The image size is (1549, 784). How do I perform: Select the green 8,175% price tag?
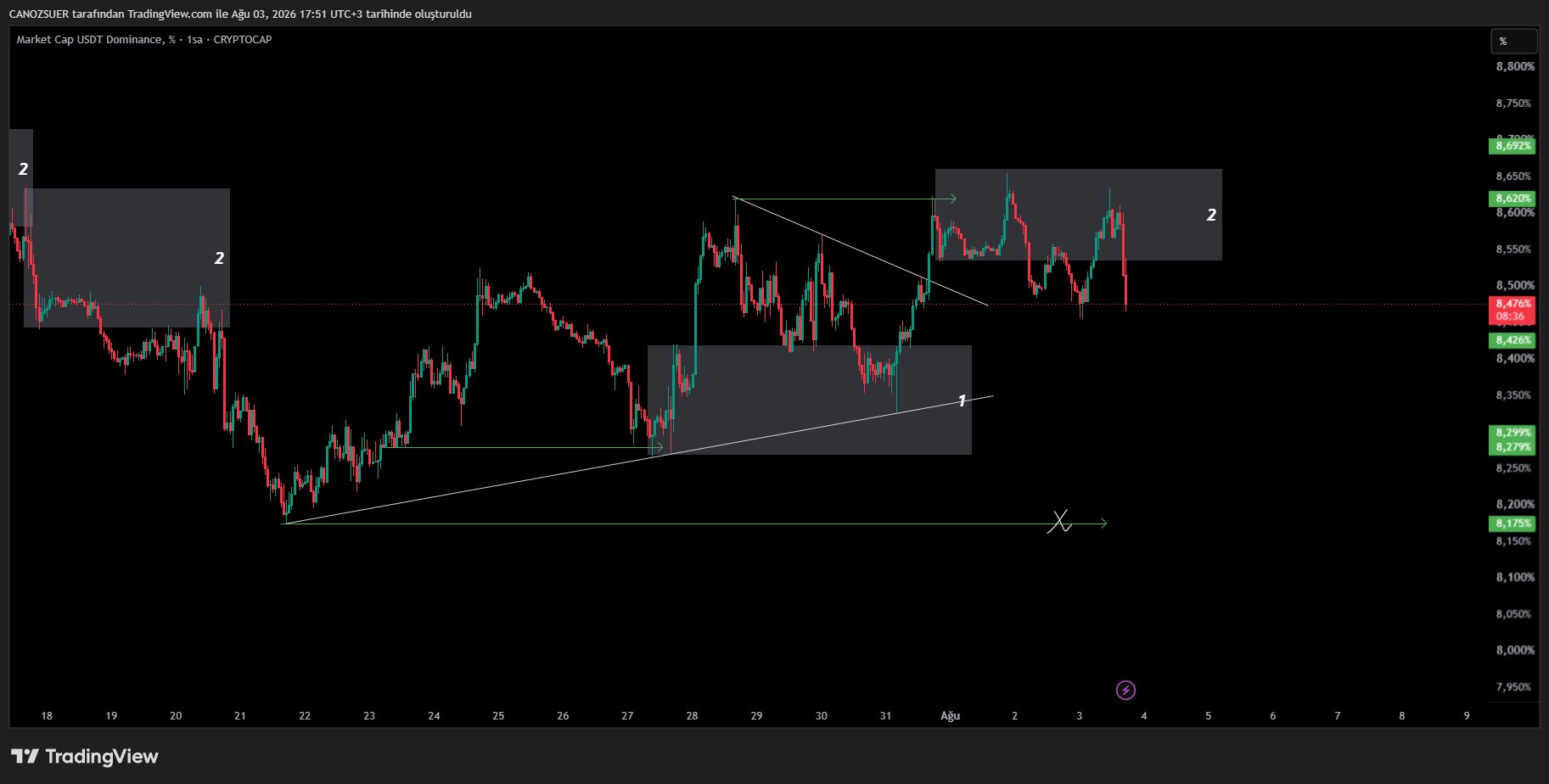(1513, 524)
